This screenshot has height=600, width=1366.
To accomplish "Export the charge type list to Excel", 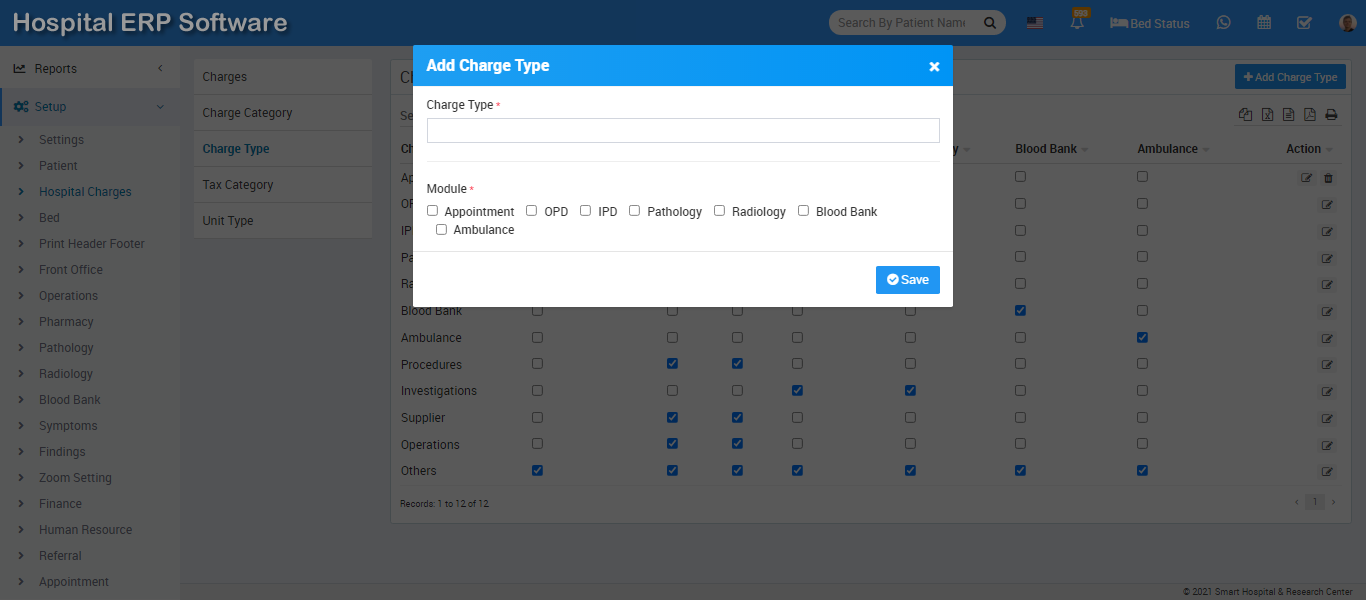I will tap(1266, 114).
